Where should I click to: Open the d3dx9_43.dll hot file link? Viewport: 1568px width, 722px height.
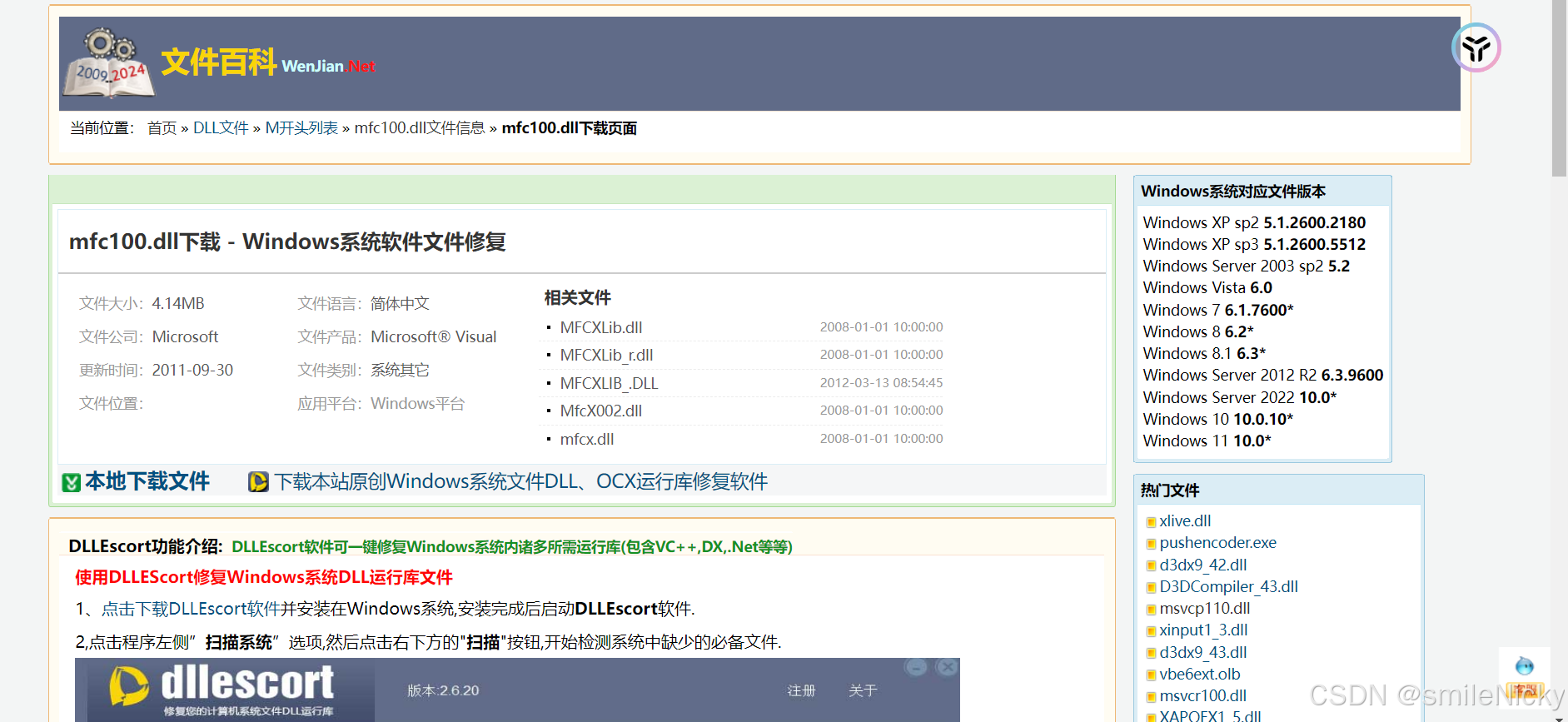[x=1202, y=652]
